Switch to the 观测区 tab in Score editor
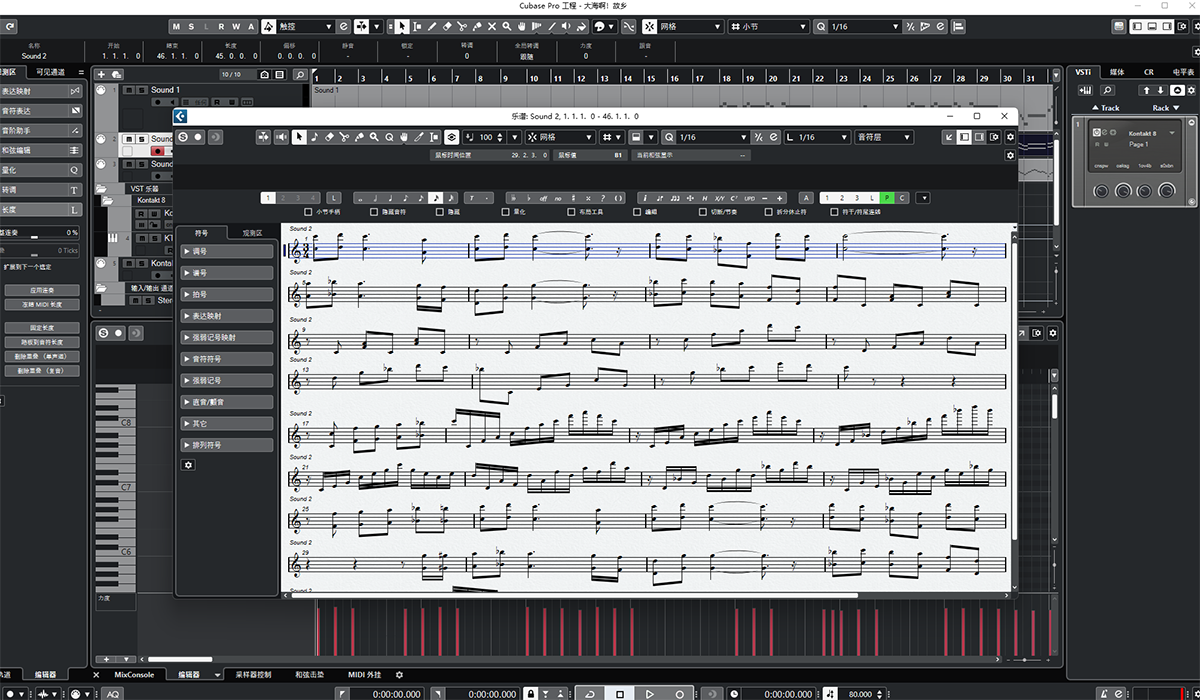1200x700 pixels. coord(251,232)
